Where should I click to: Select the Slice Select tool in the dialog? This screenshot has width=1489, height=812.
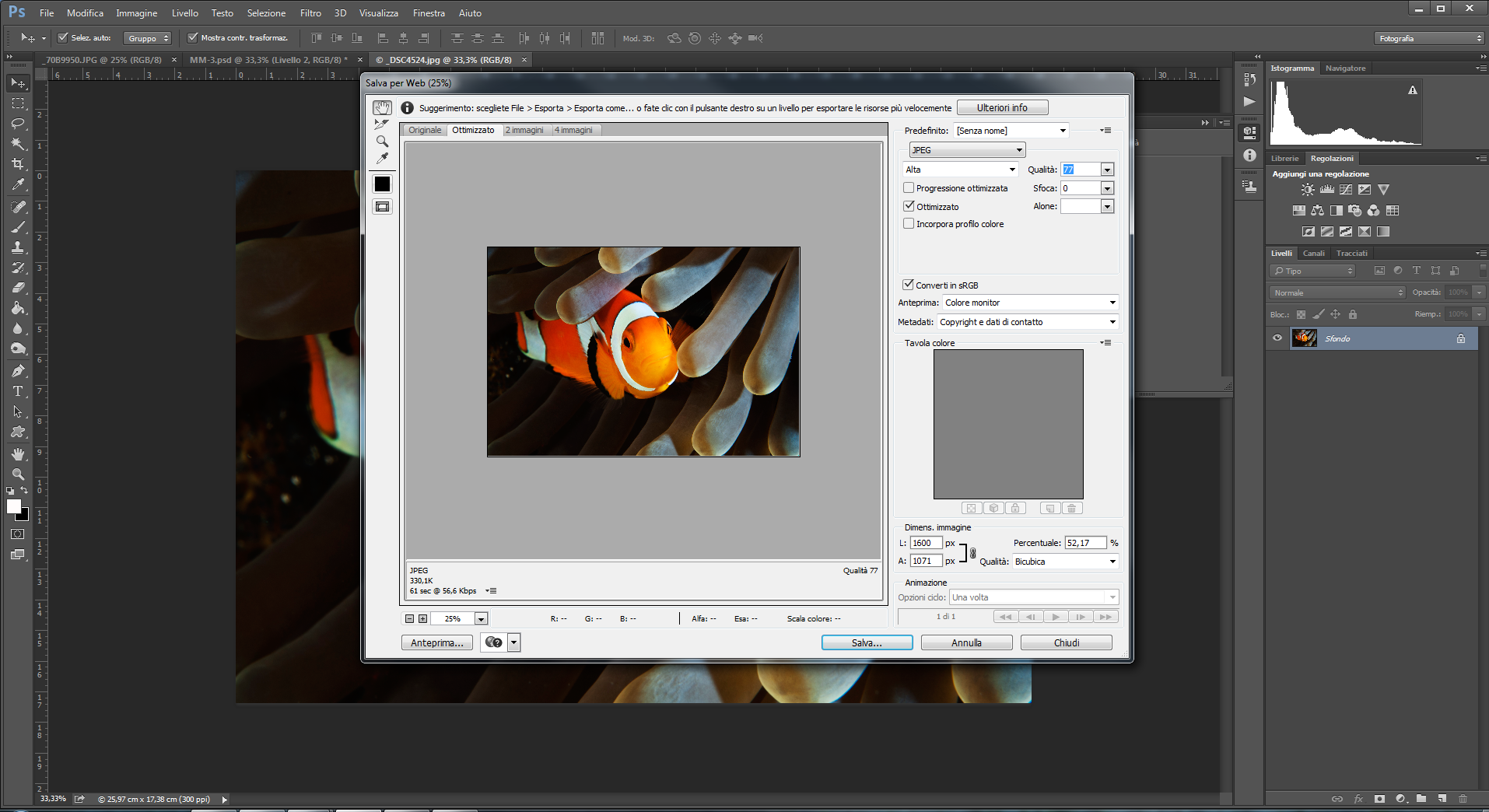tap(382, 124)
